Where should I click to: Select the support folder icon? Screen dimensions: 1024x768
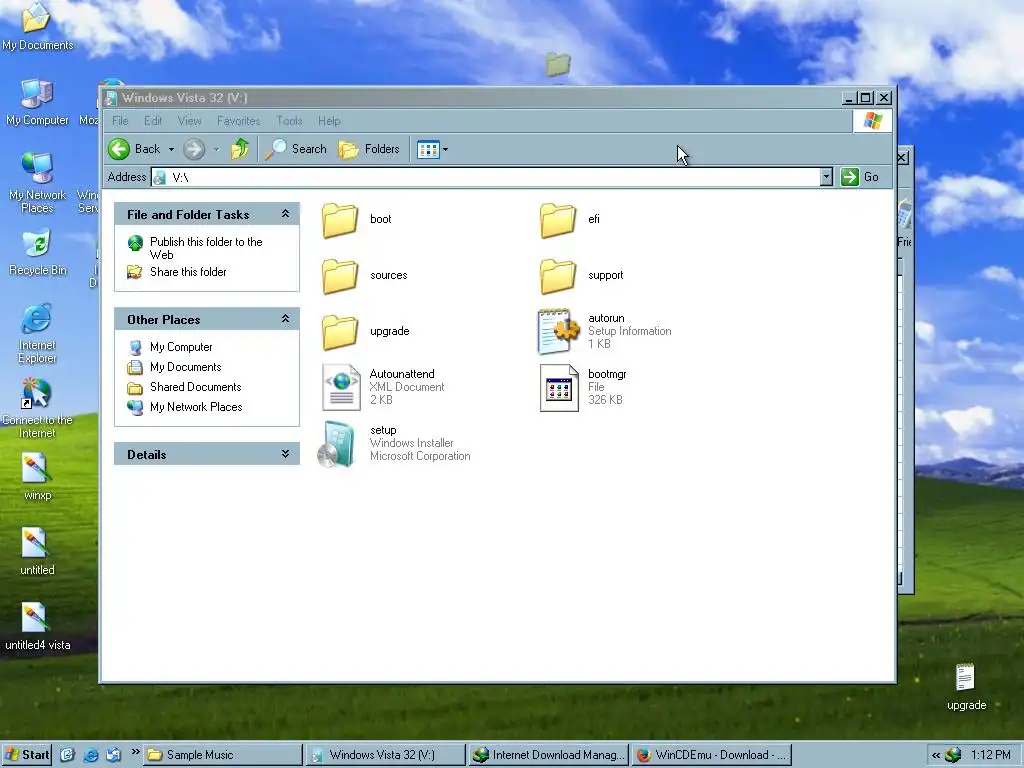(558, 276)
